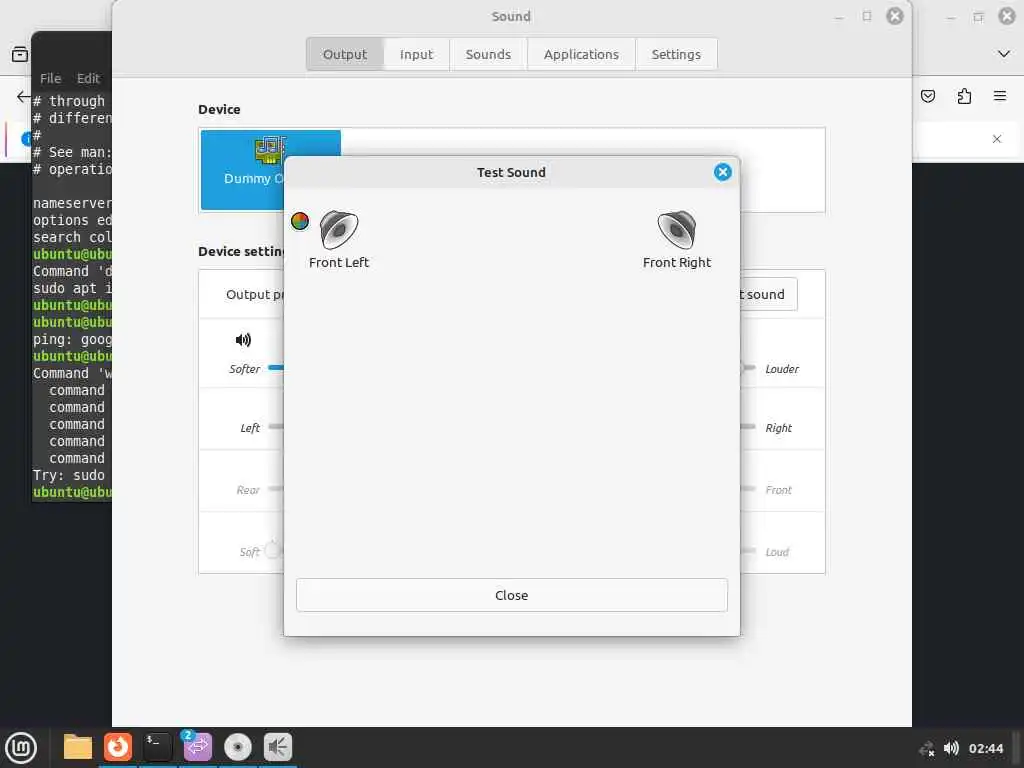The width and height of the screenshot is (1024, 768).
Task: Click the fade slider near Front
Action: [x=748, y=488]
